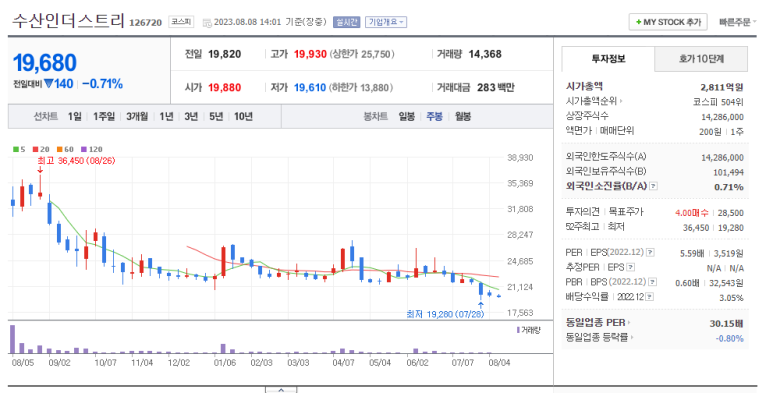Select the 1년 line chart period
This screenshot has width=773, height=393.
pyautogui.click(x=166, y=116)
